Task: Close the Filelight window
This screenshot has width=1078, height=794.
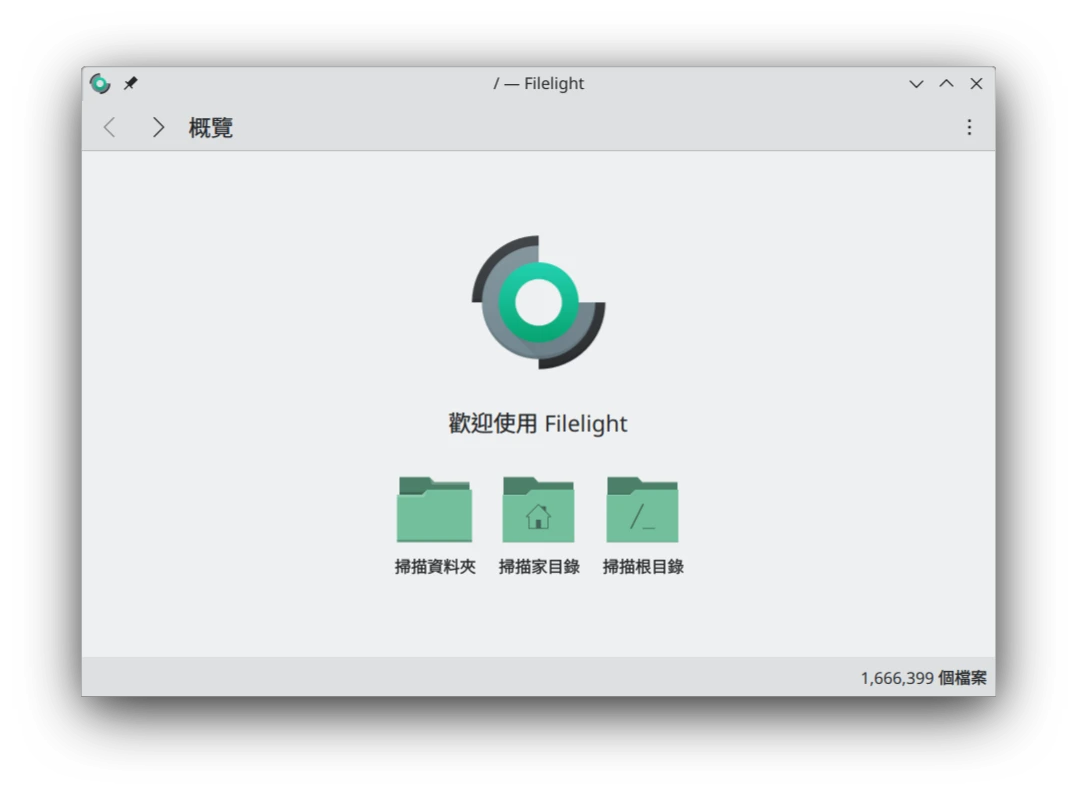Action: point(976,84)
